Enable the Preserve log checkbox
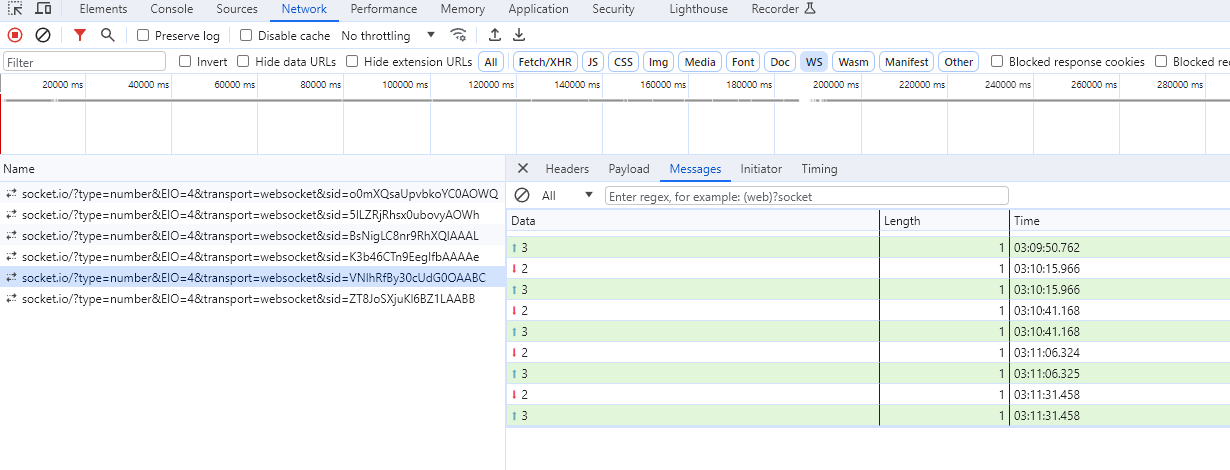This screenshot has width=1230, height=470. click(143, 35)
